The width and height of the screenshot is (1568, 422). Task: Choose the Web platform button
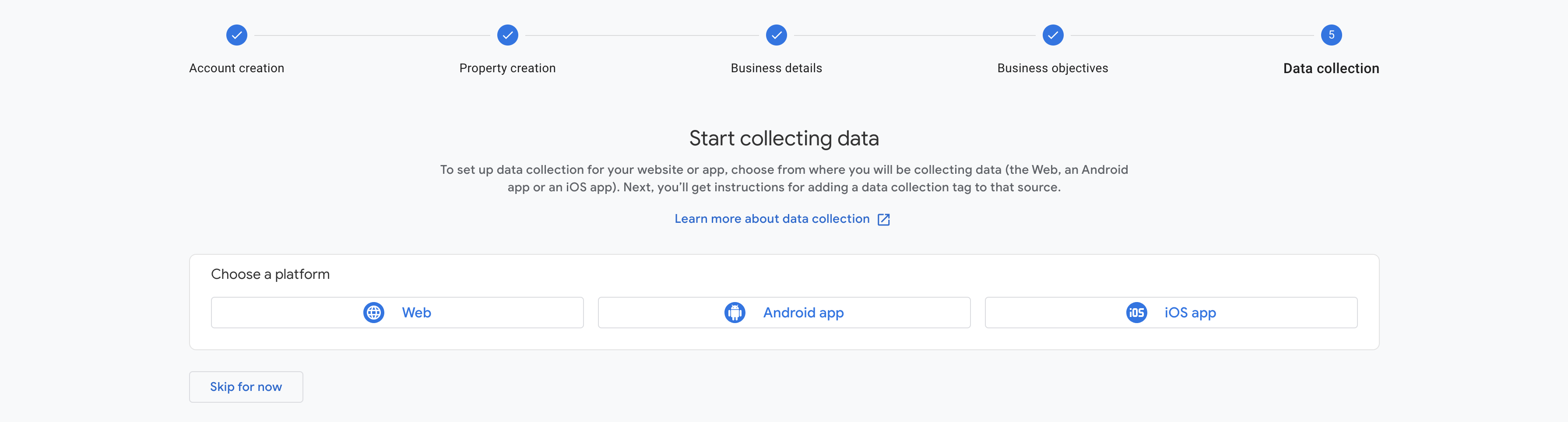click(x=397, y=313)
